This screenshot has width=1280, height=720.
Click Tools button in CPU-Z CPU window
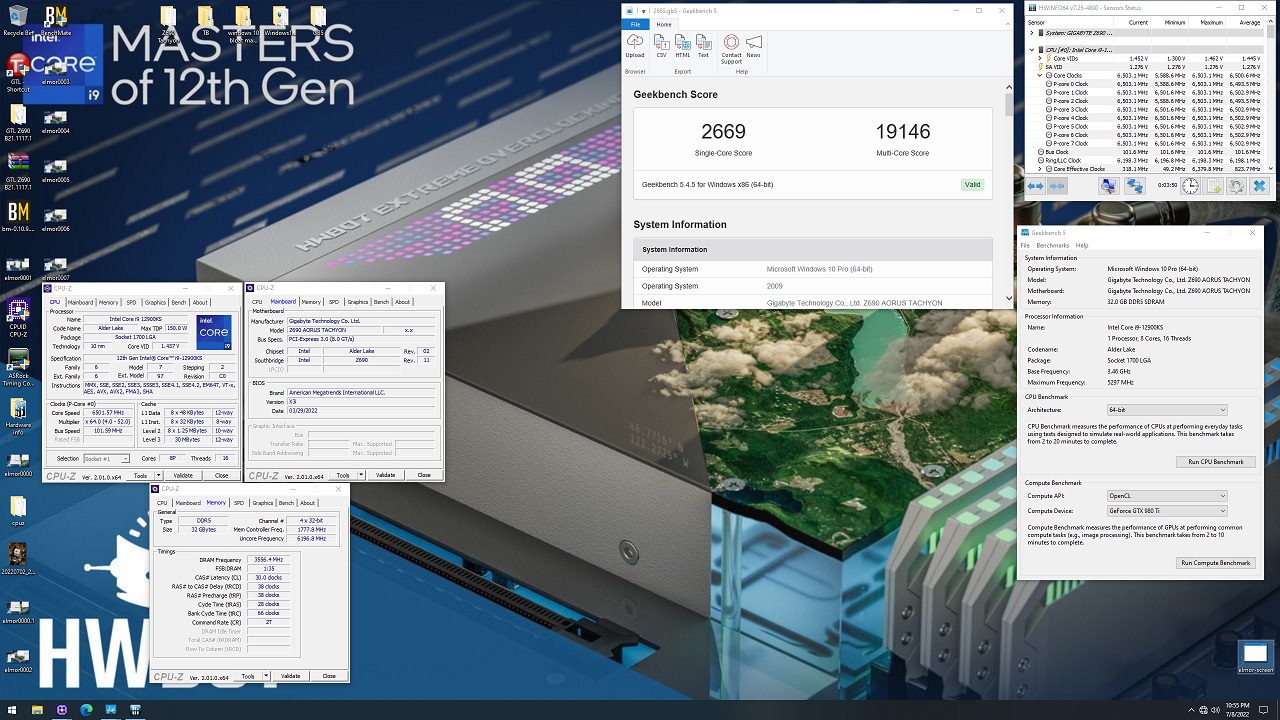click(x=141, y=475)
